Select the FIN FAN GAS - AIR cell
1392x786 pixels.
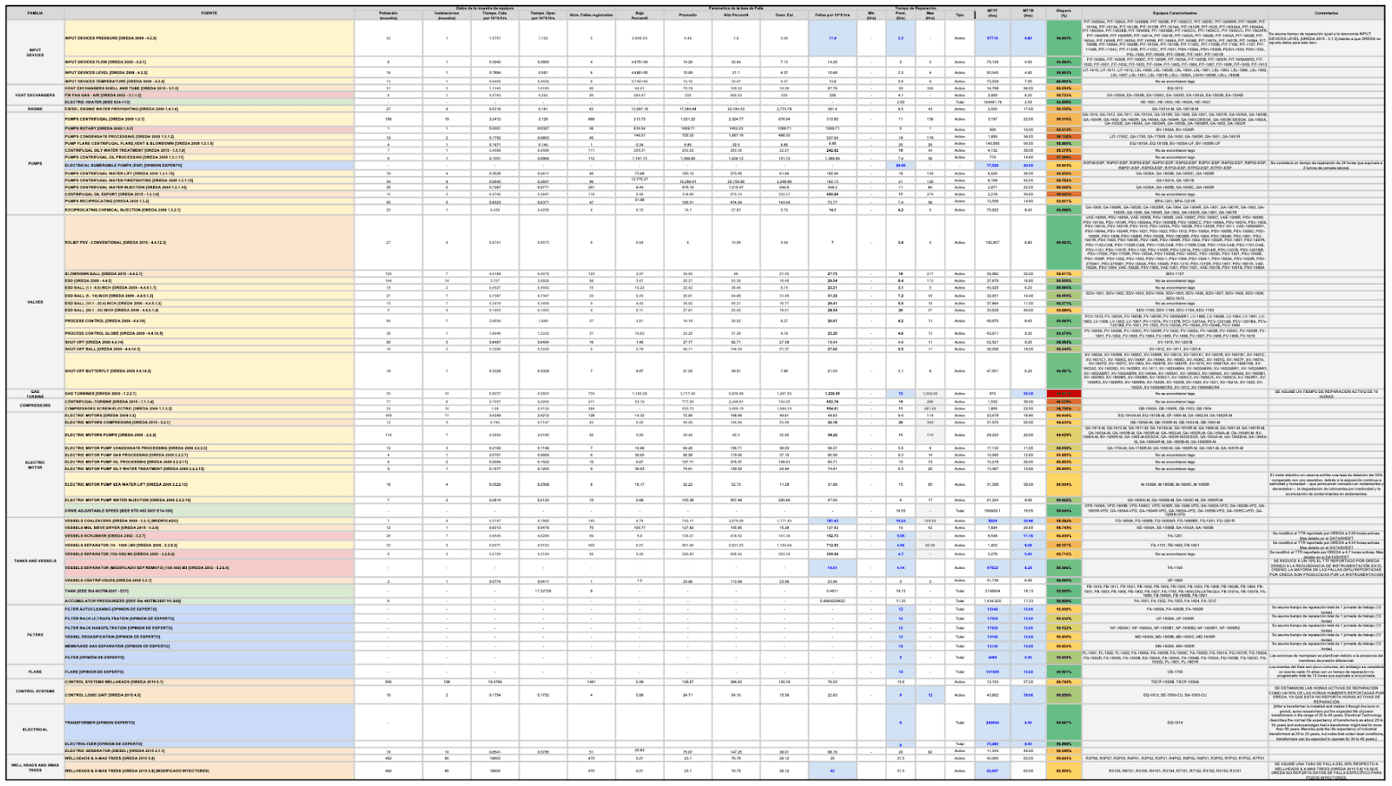tap(209, 95)
